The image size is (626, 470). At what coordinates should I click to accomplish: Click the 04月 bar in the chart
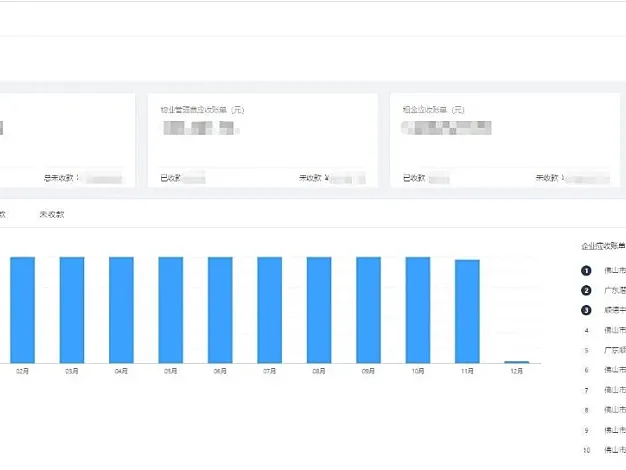[121, 310]
